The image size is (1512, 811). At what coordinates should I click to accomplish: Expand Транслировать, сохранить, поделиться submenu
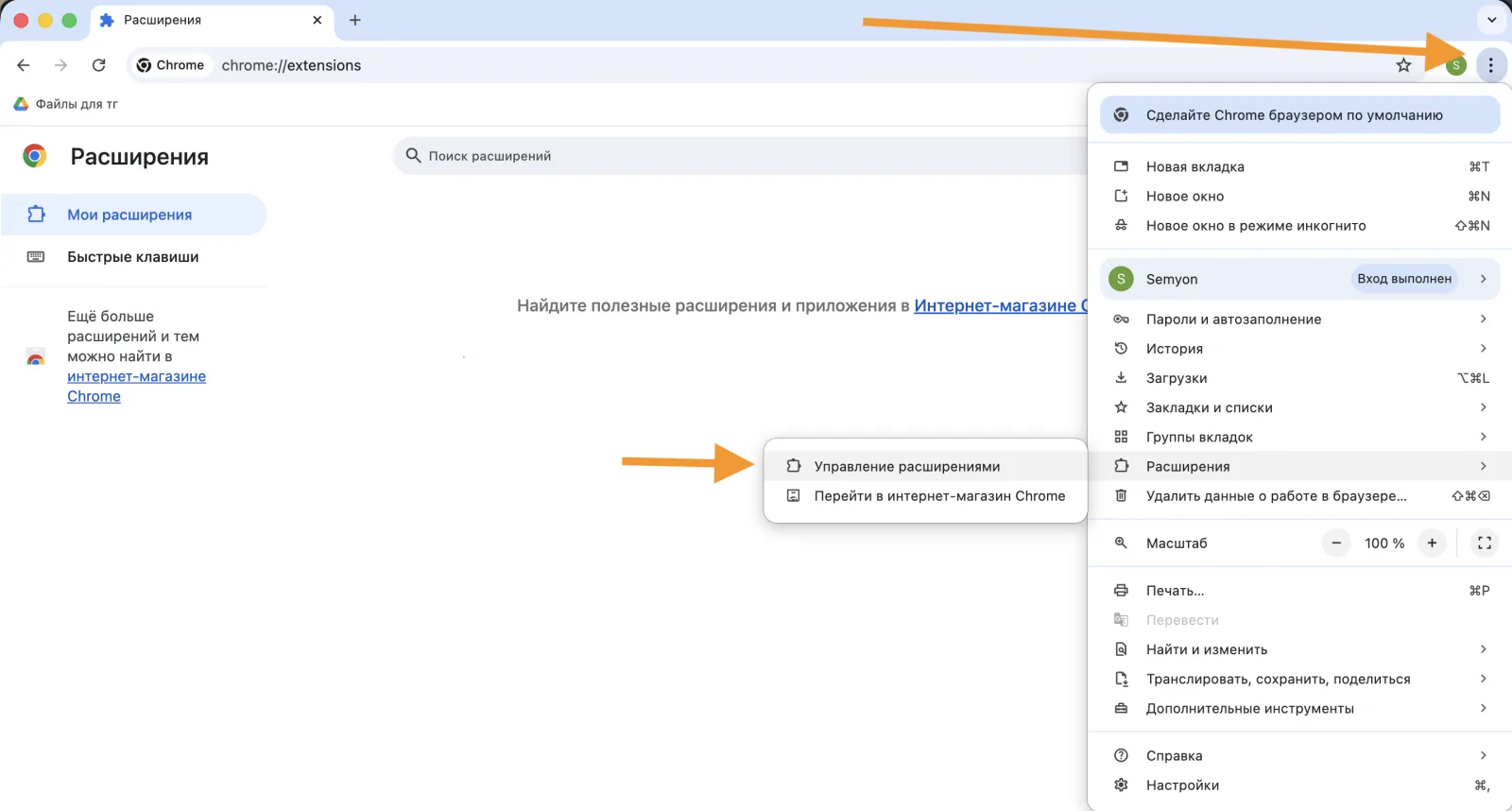point(1299,679)
